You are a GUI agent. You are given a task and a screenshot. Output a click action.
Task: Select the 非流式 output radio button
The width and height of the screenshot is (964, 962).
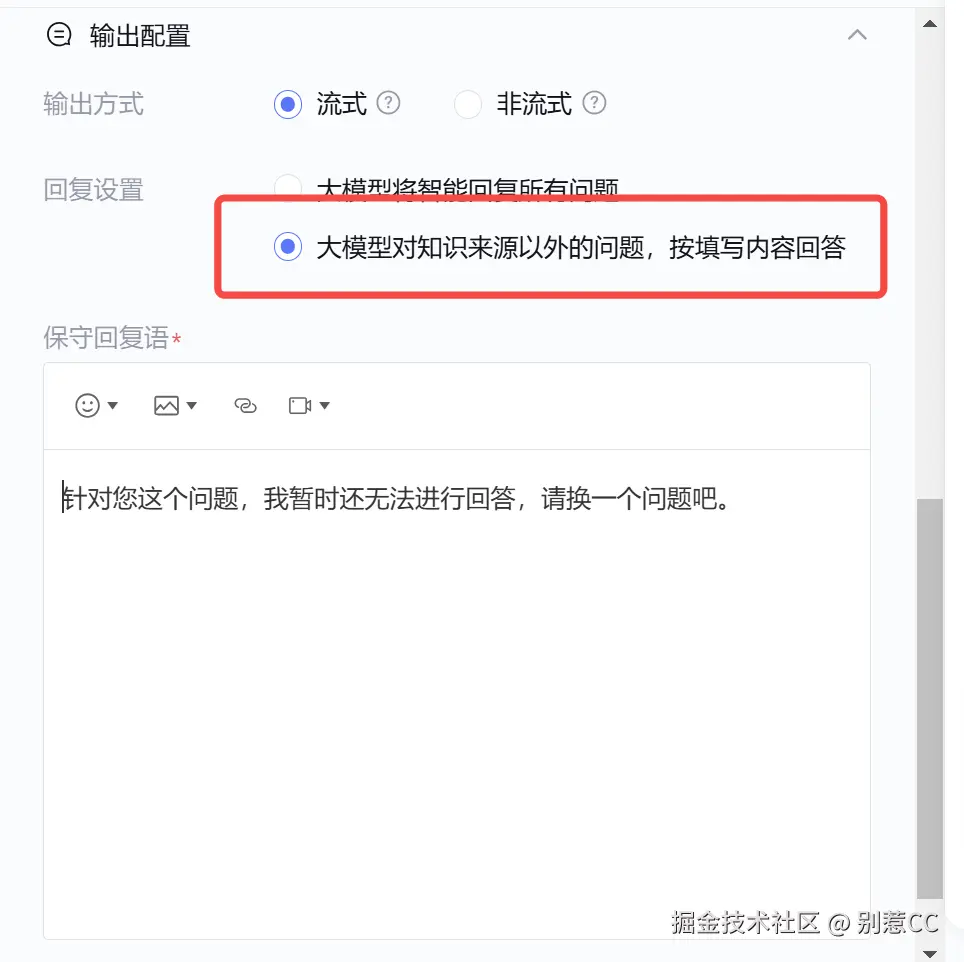[468, 104]
